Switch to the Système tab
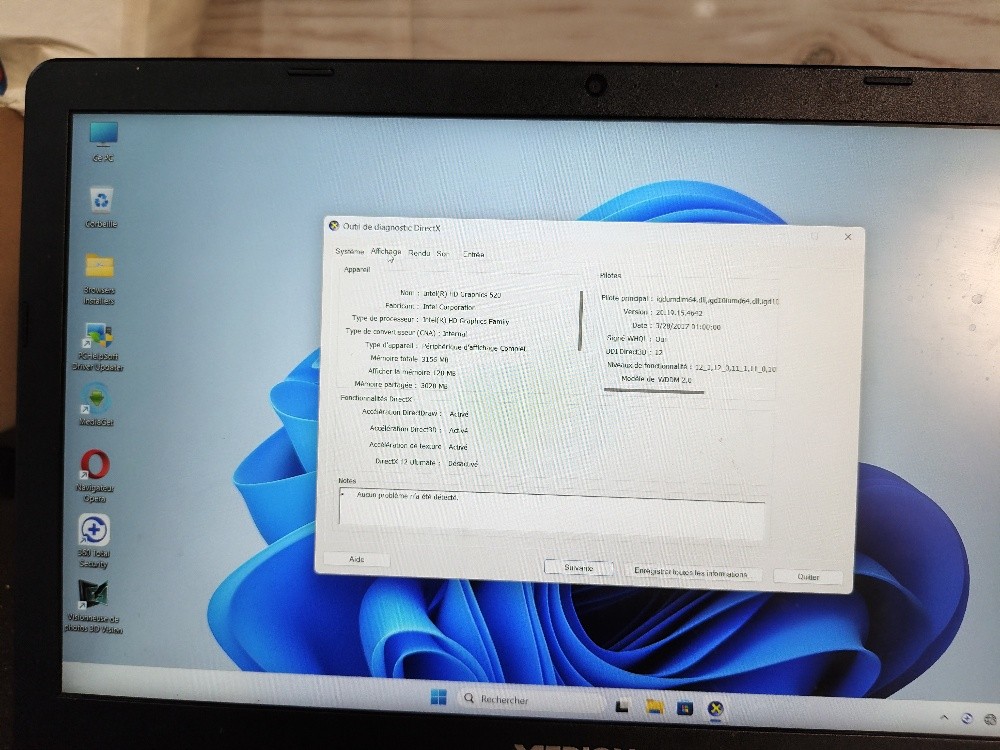Screen dimensions: 1000x750 tap(349, 251)
